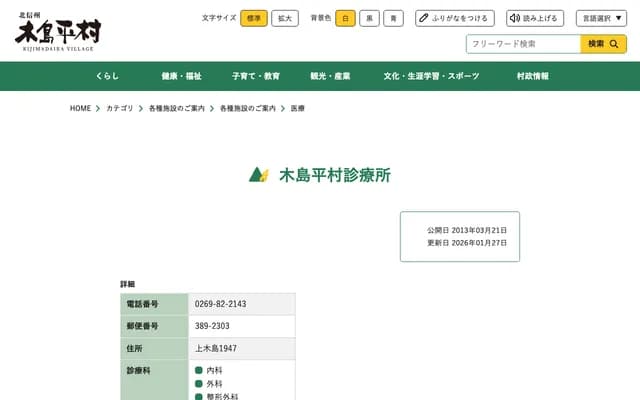640x400 pixels.
Task: Set text size to 標準
Action: point(254,18)
